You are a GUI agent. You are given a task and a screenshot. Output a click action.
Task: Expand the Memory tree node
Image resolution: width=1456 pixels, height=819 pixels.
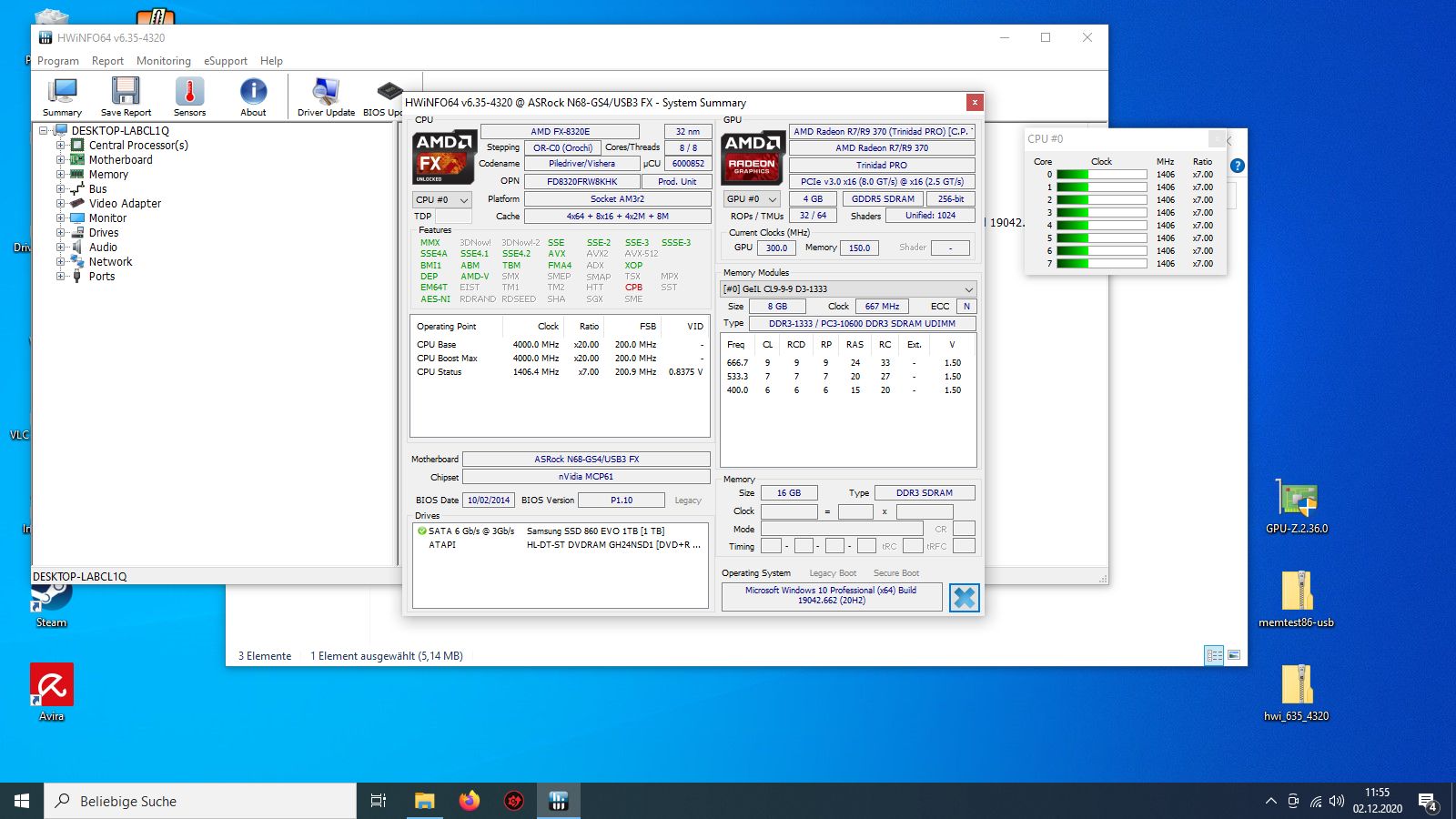[61, 175]
